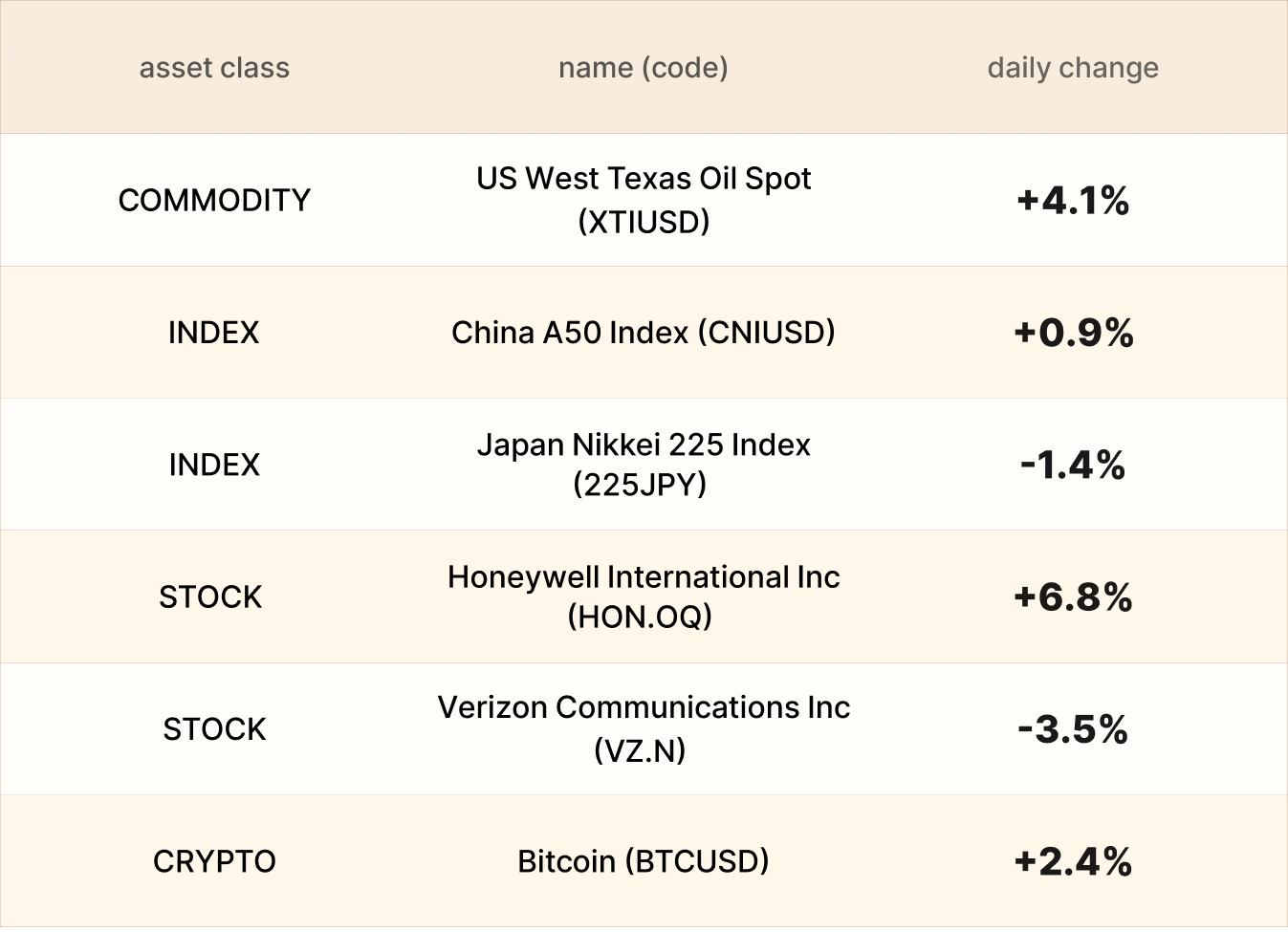Image resolution: width=1288 pixels, height=932 pixels.
Task: Open Honeywell International Inc (HON.OQ)
Action: click(643, 596)
